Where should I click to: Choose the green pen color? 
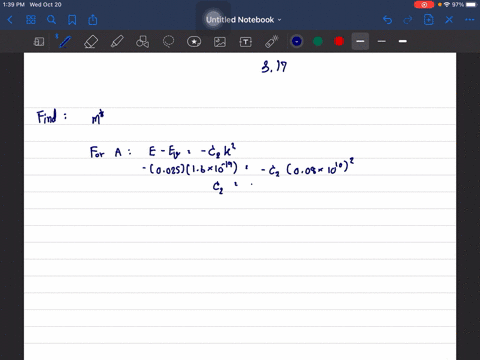click(x=318, y=41)
